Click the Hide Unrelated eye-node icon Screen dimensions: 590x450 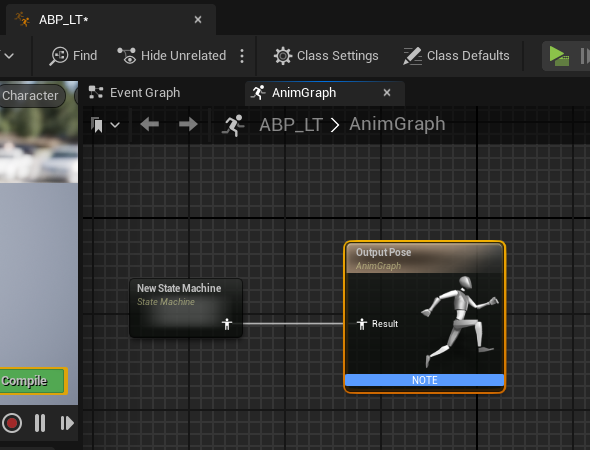coord(126,55)
